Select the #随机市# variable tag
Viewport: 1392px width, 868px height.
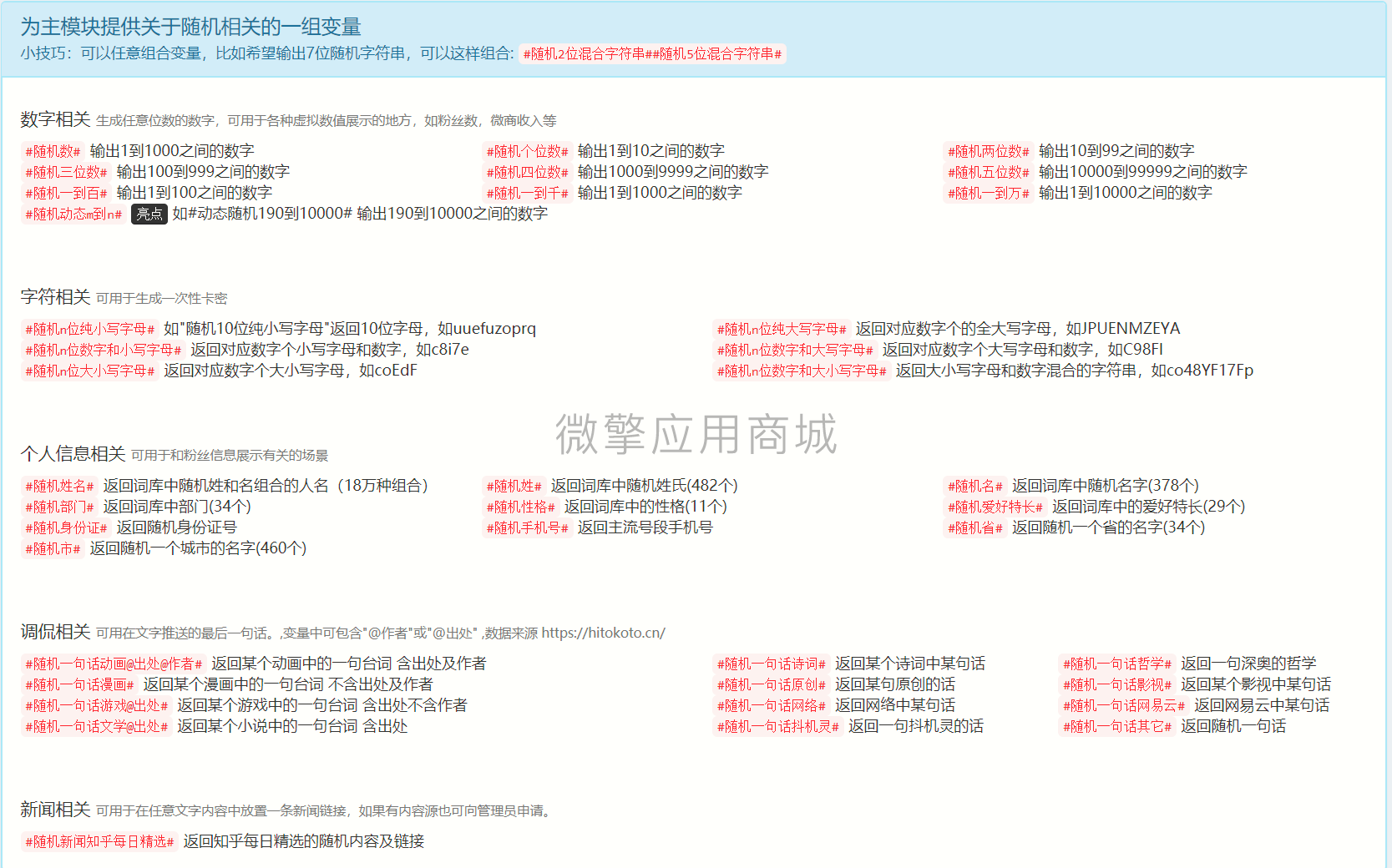coord(53,548)
